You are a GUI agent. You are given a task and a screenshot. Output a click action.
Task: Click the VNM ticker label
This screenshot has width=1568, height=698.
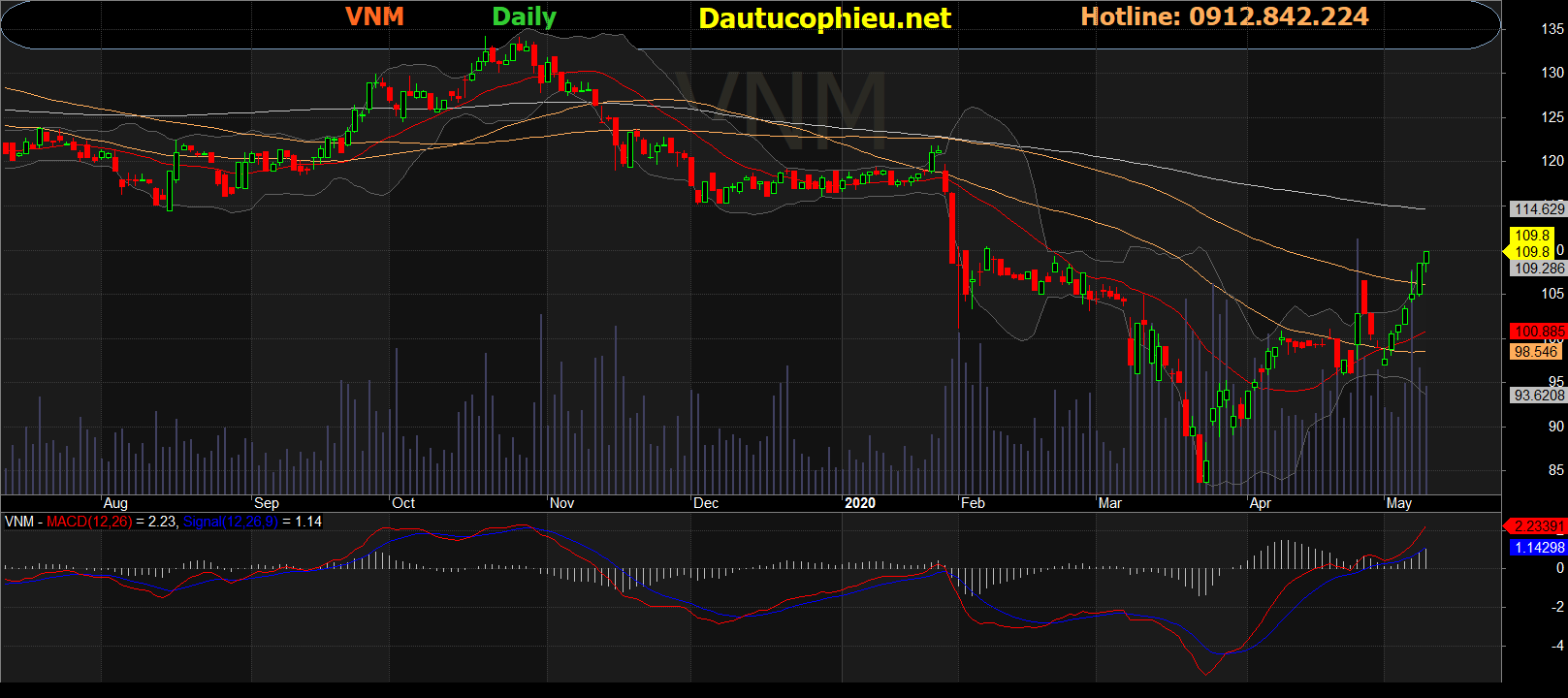(374, 16)
